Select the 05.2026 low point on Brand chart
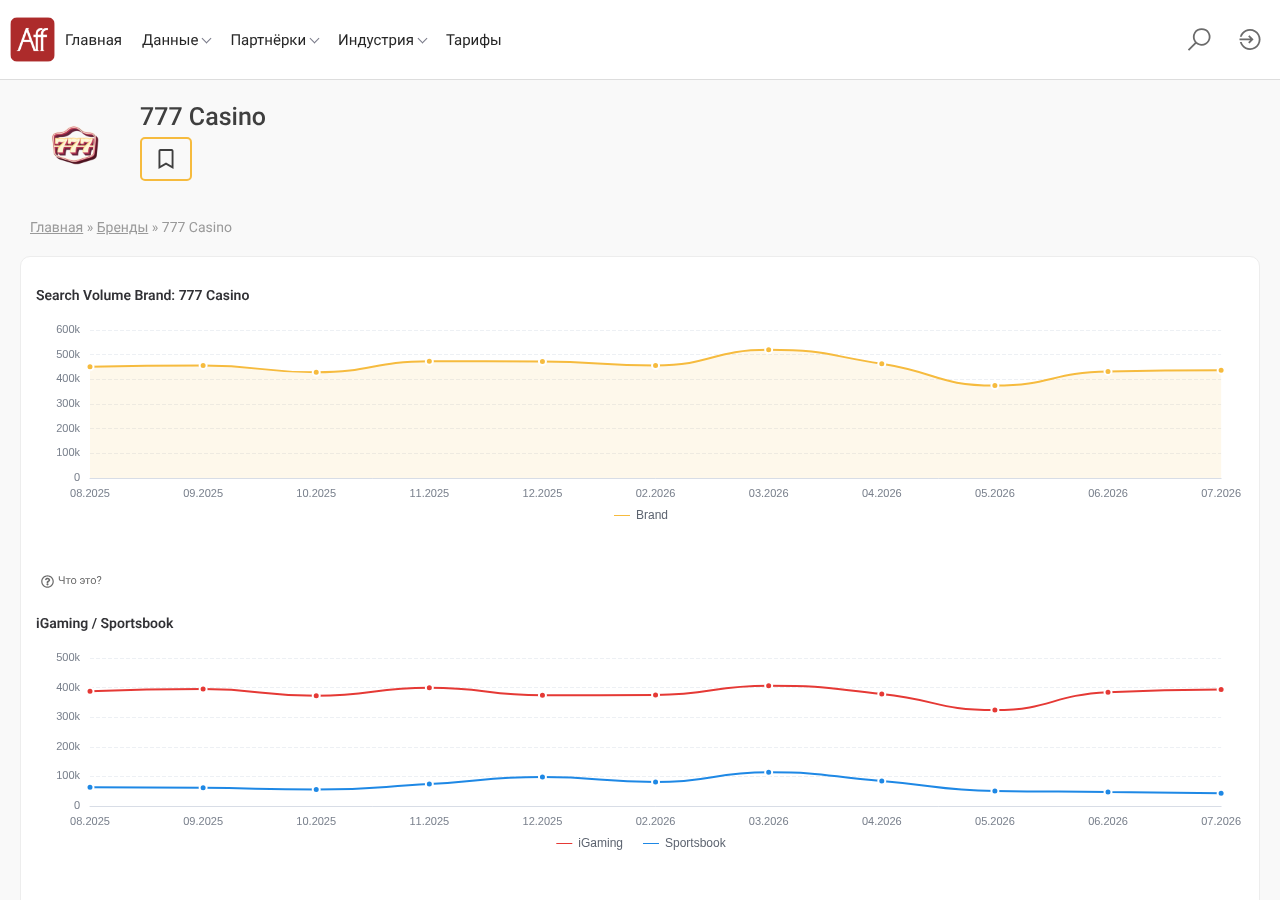 995,385
